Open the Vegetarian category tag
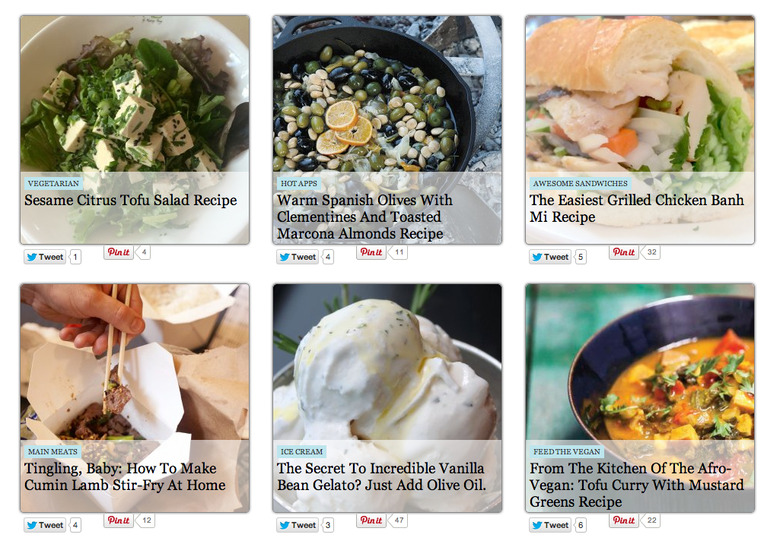The image size is (780, 544). (x=53, y=183)
